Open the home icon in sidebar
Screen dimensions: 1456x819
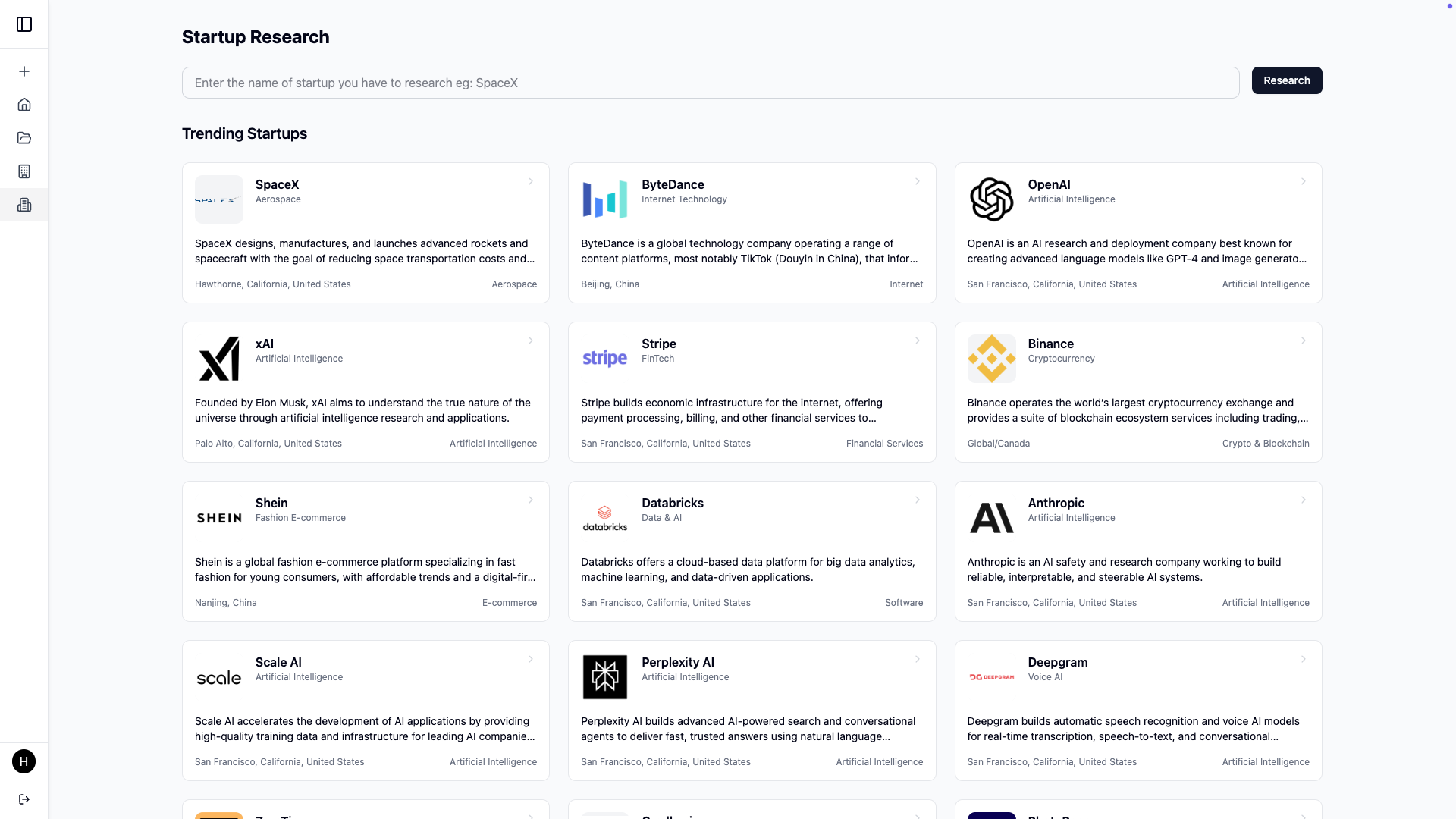(24, 105)
